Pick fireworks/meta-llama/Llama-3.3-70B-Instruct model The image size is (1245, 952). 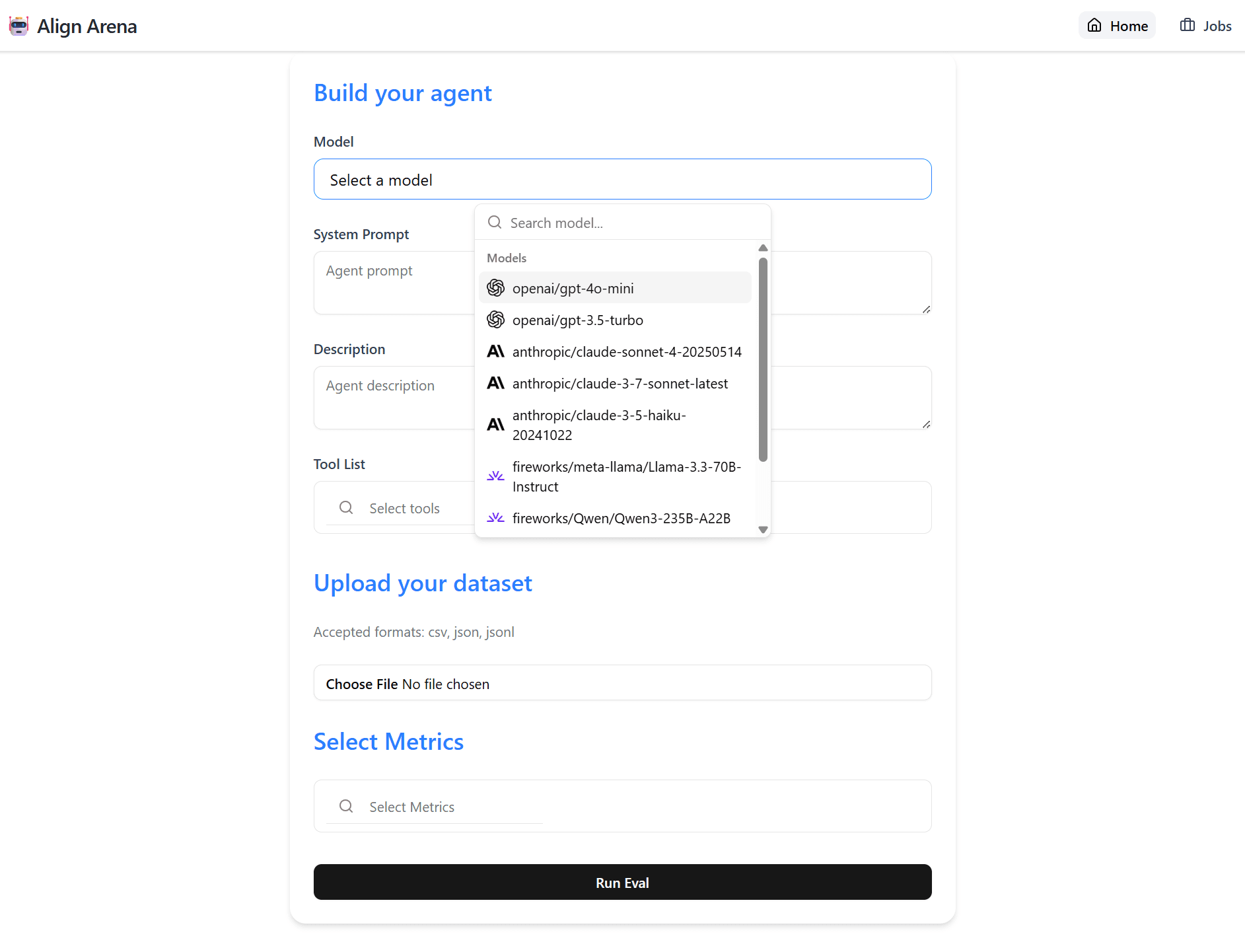tap(615, 476)
